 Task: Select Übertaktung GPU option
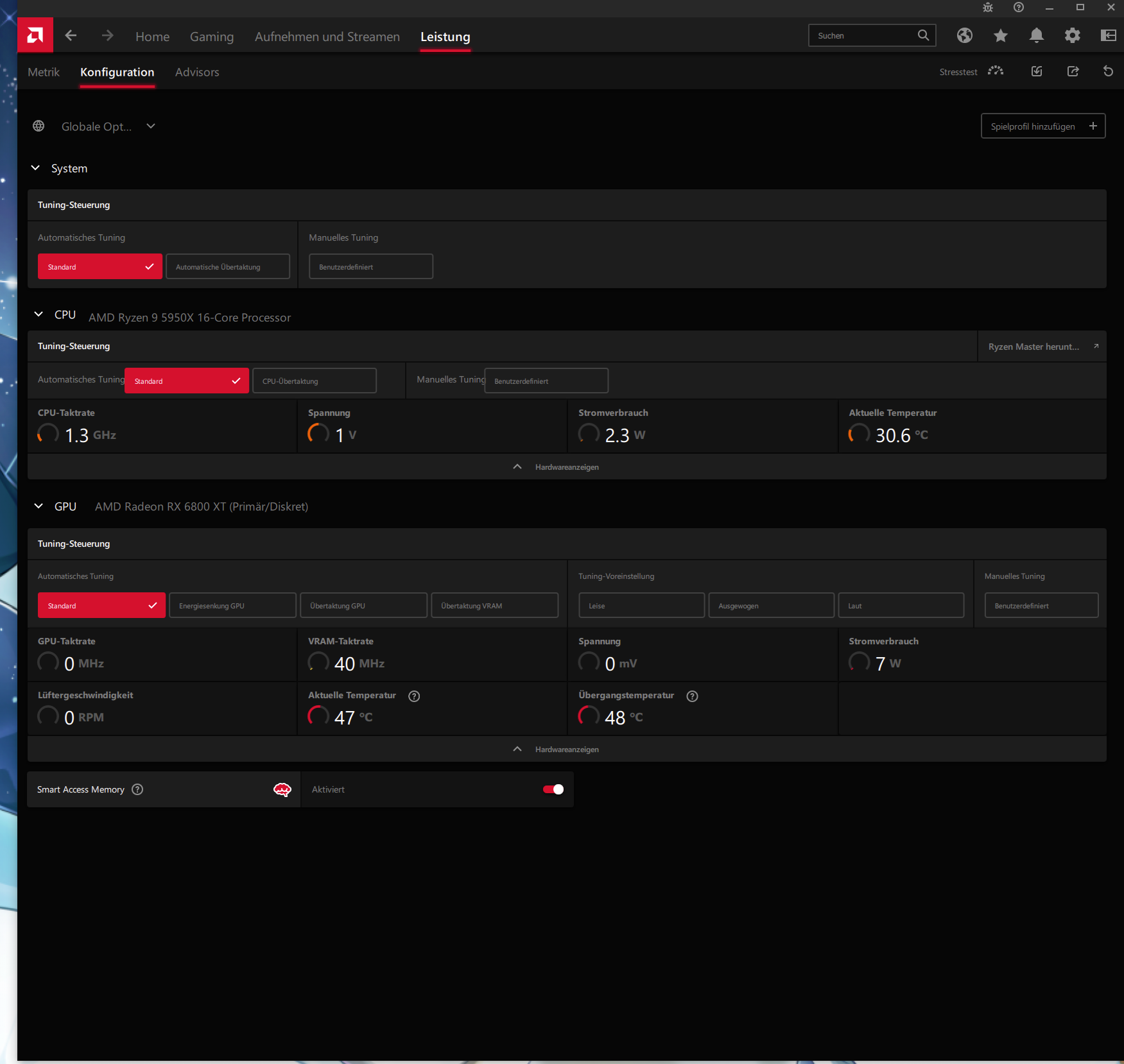coord(363,605)
